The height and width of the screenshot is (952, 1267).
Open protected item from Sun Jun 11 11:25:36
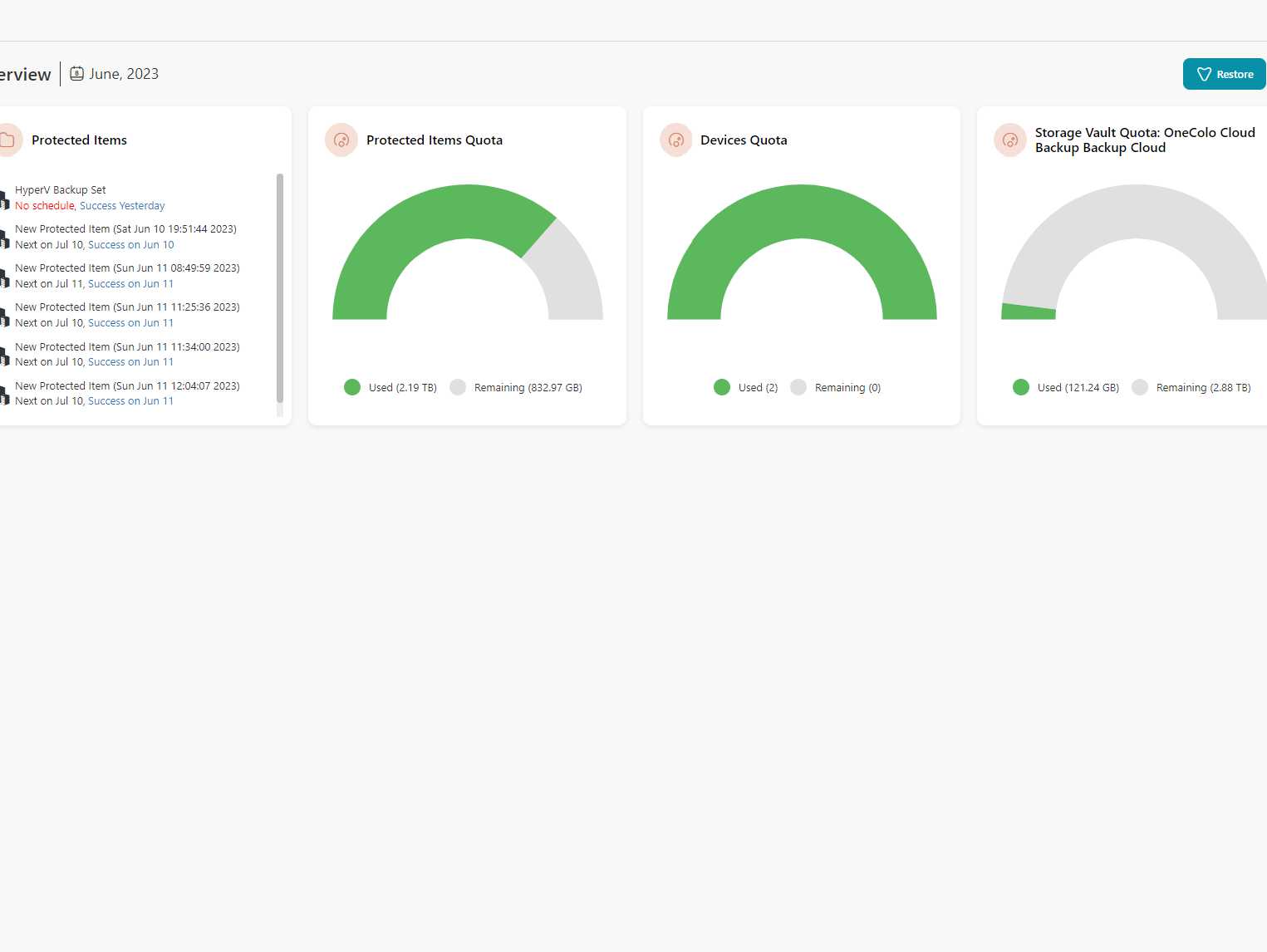coord(127,307)
